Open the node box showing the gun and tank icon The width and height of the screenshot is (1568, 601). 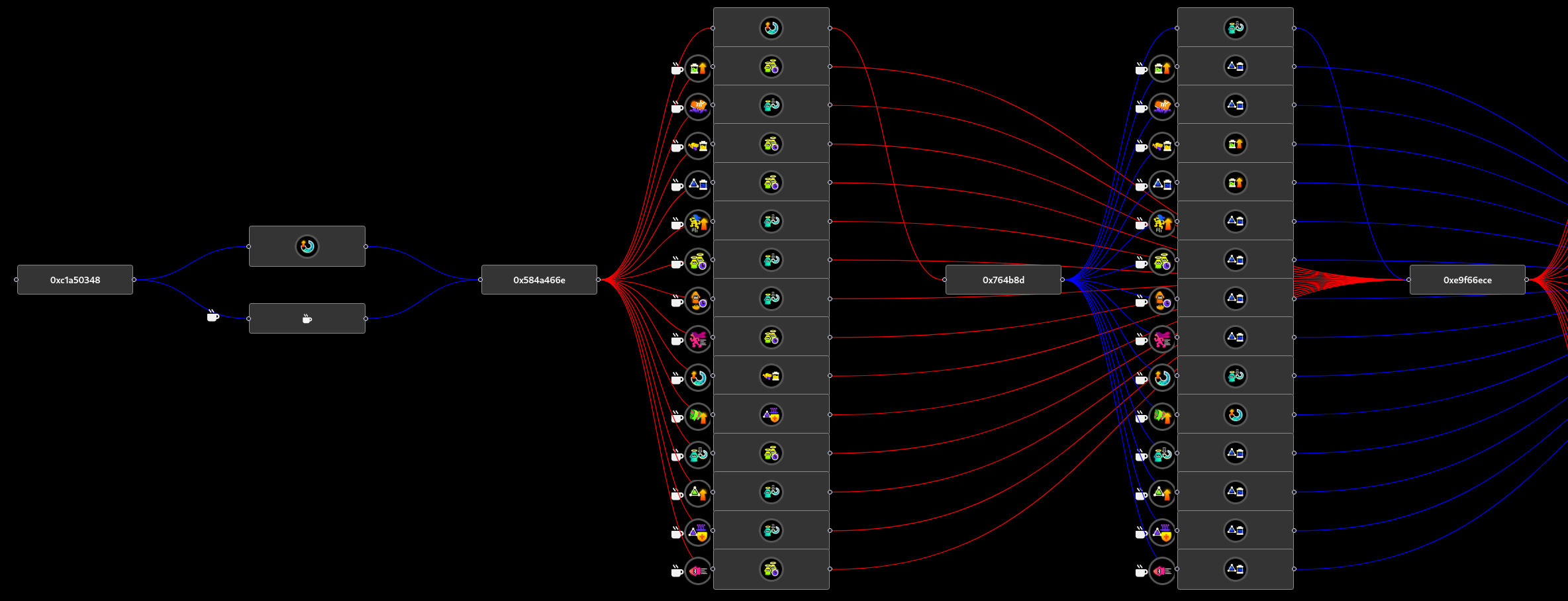pos(771,376)
